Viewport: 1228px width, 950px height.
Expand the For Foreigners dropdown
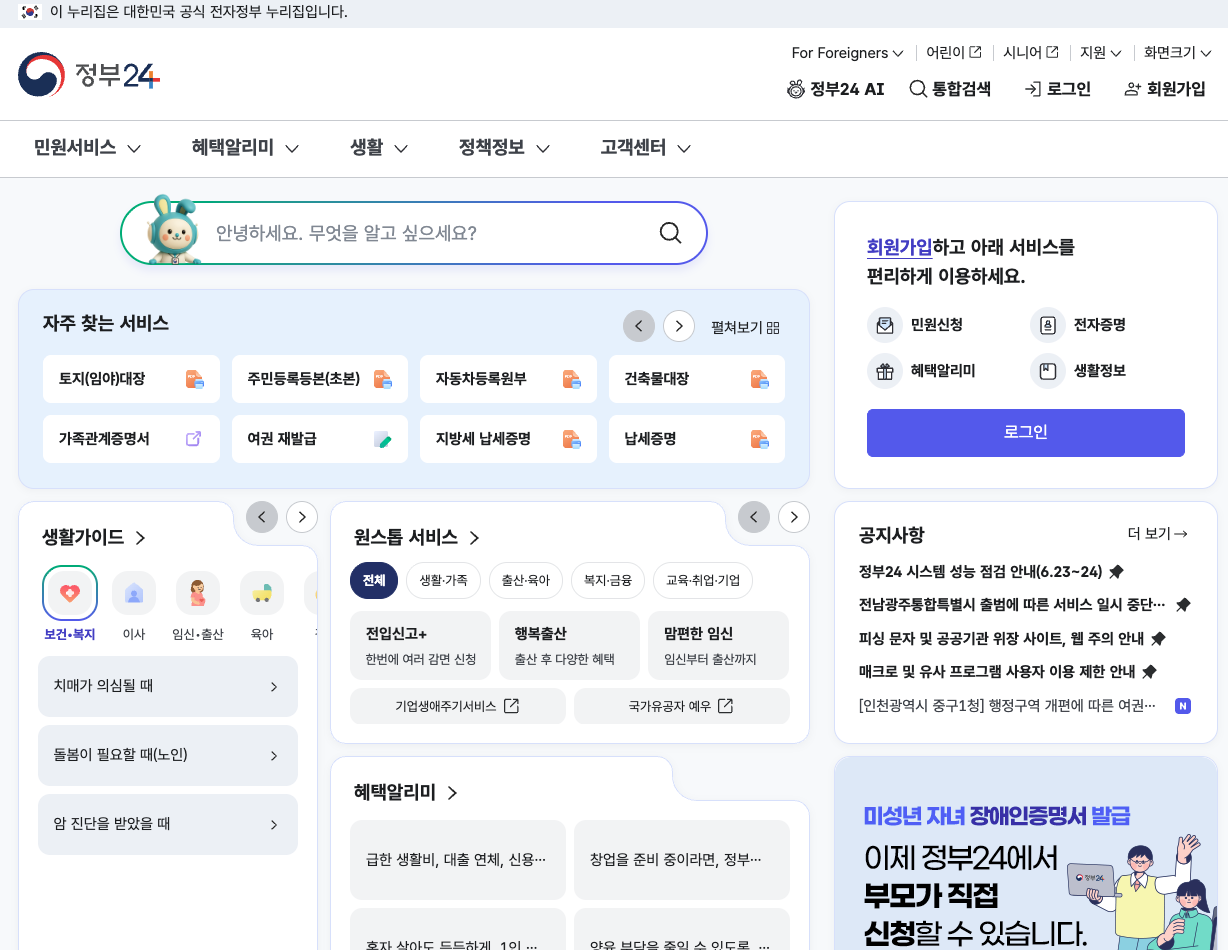(x=847, y=53)
